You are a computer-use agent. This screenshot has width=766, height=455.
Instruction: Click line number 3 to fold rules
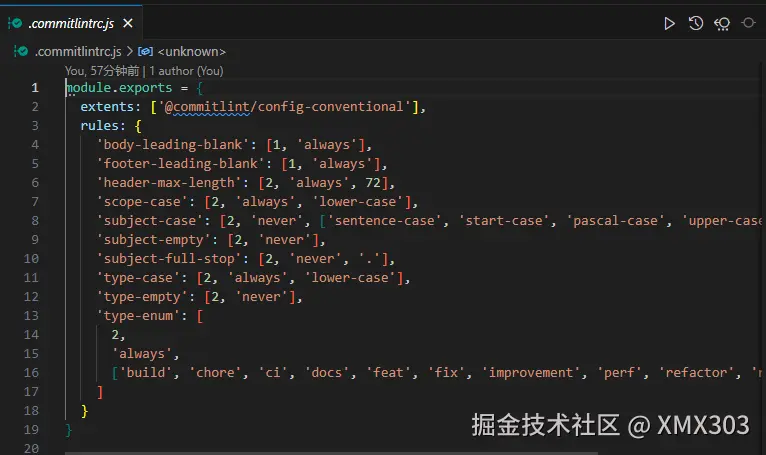point(35,126)
